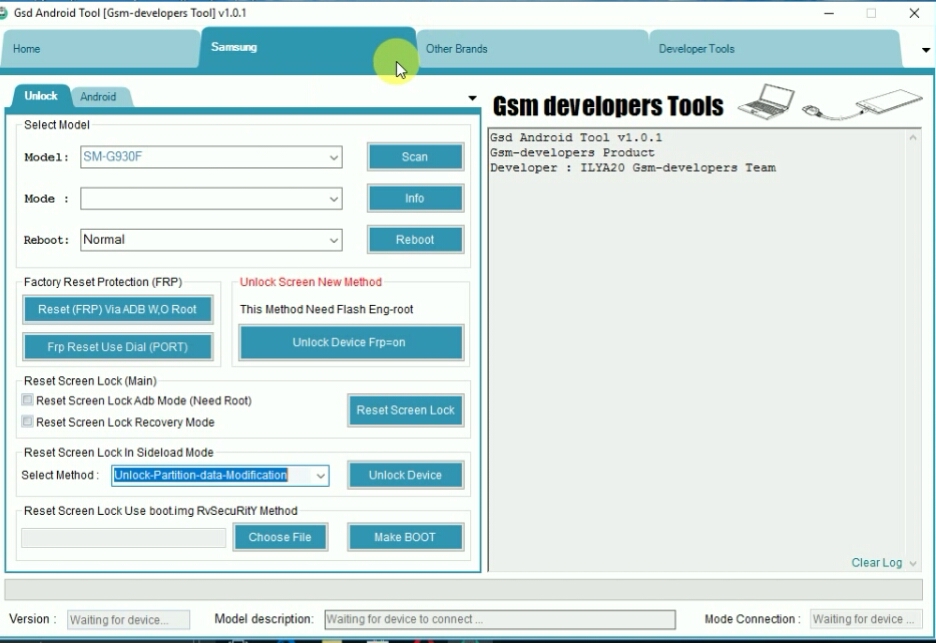Open the Reboot dropdown set to Normal
Viewport: 936px width, 643px height.
[x=211, y=240]
